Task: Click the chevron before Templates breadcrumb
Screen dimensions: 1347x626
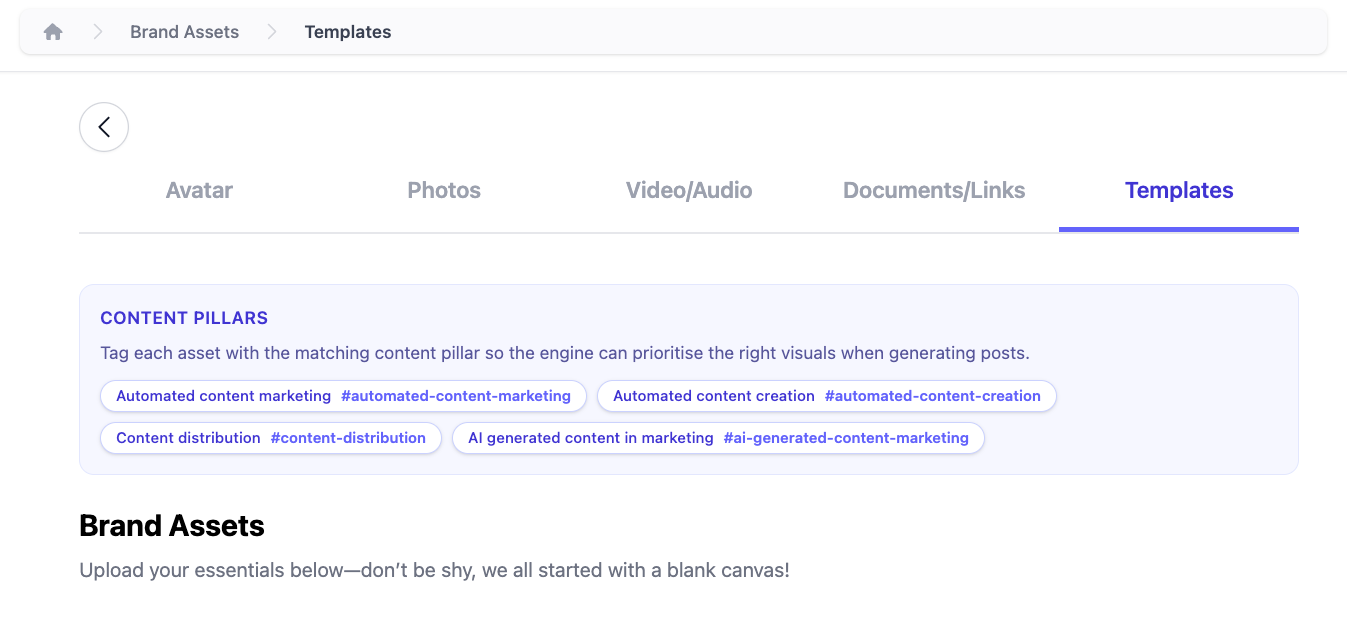Action: tap(272, 32)
